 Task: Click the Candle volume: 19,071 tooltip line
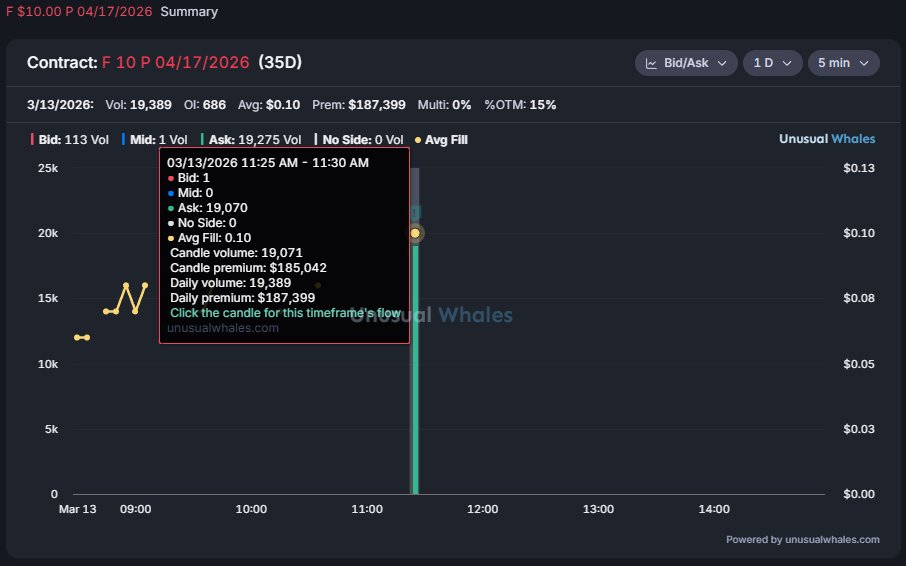pyautogui.click(x=236, y=253)
